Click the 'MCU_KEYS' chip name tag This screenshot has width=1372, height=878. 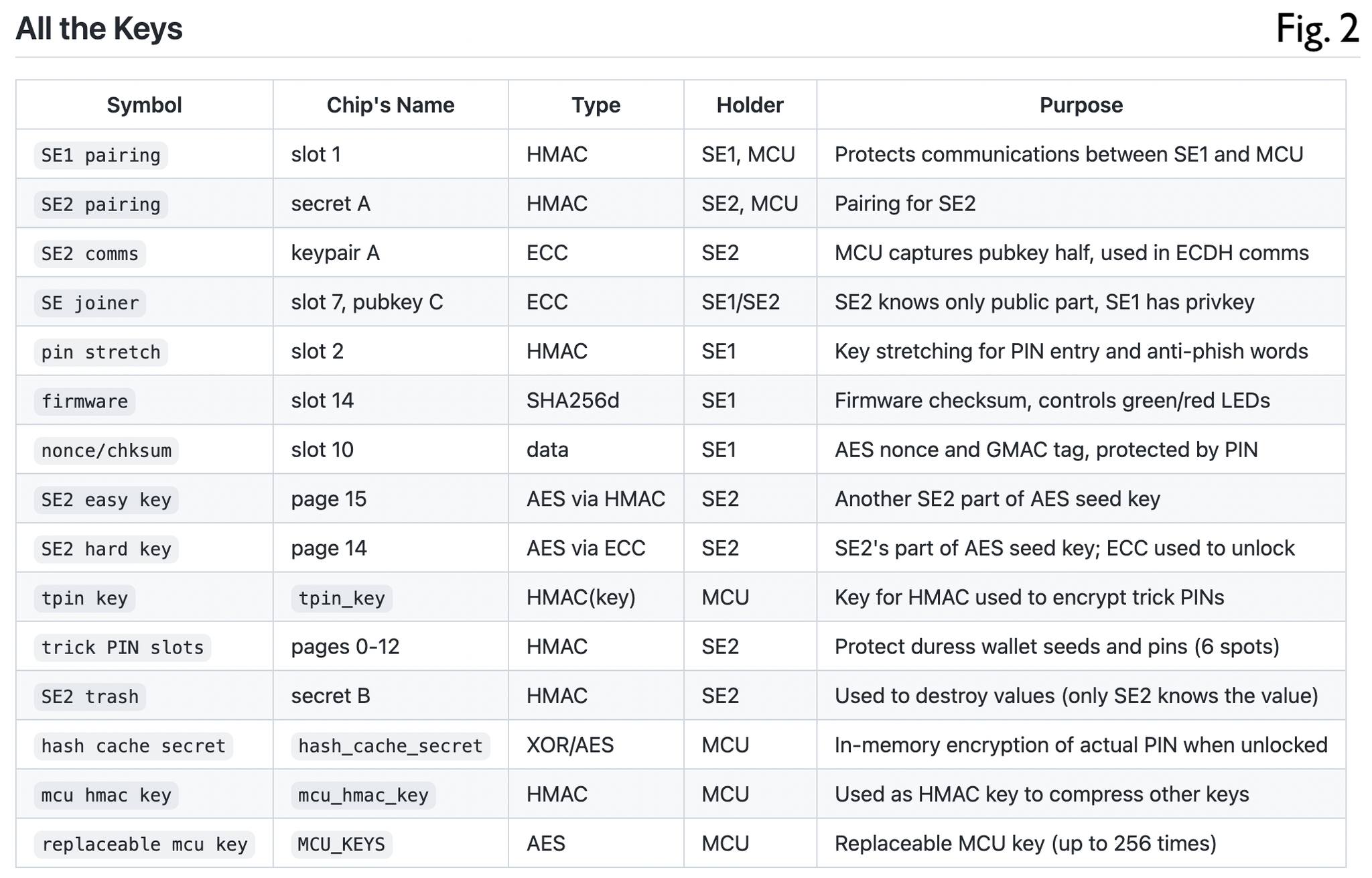click(x=342, y=844)
